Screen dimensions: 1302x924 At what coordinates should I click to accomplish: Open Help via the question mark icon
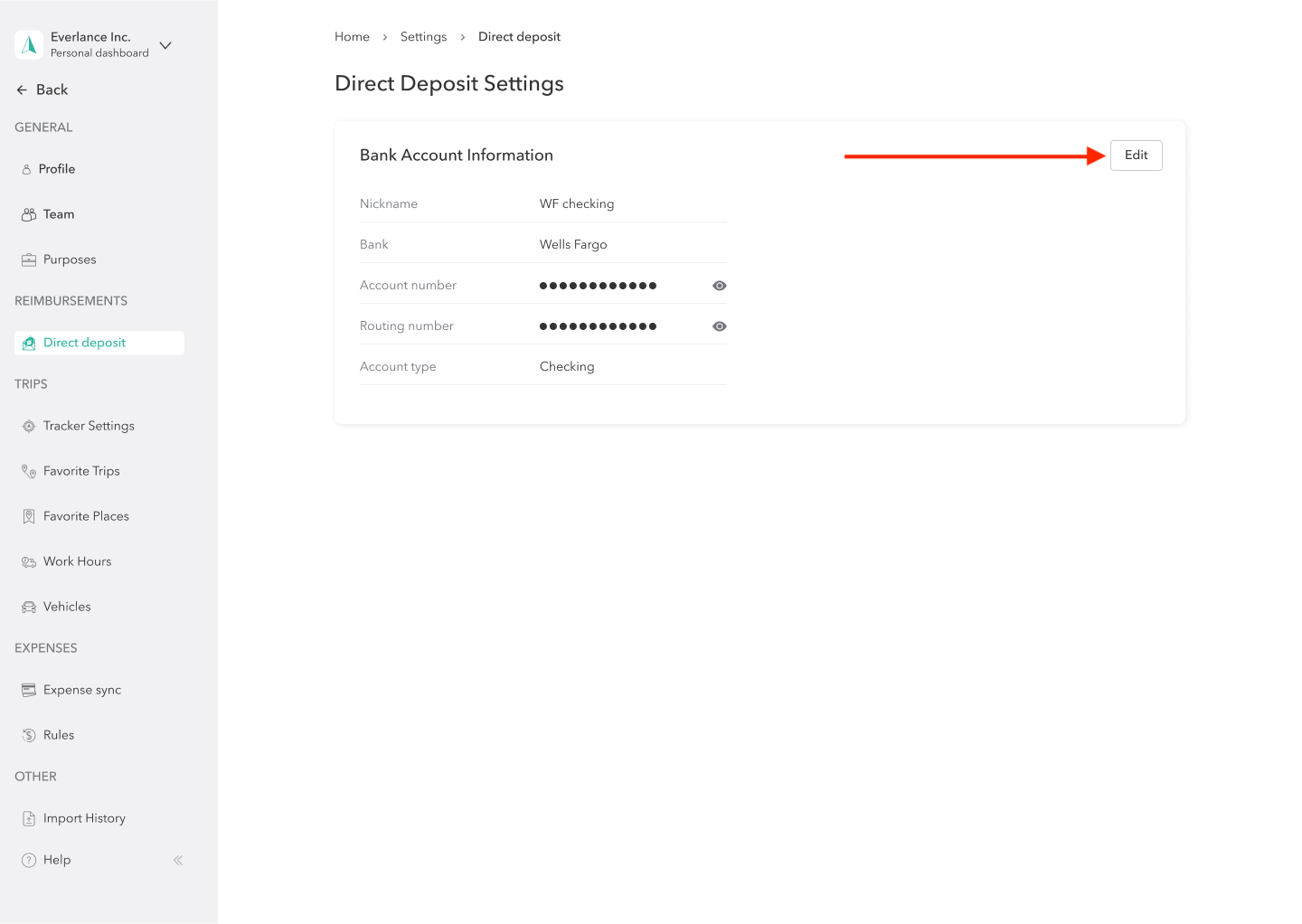click(28, 859)
